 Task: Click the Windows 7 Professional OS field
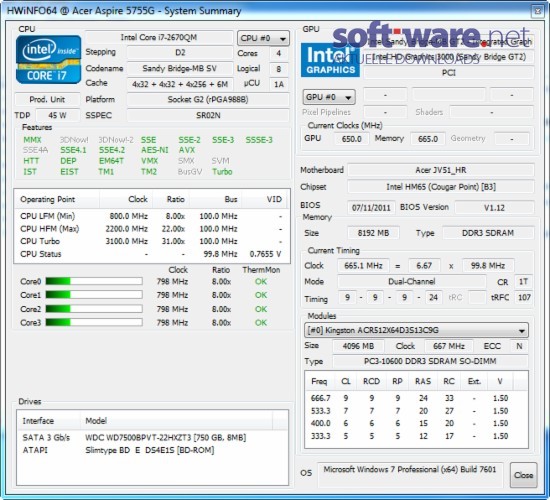click(410, 474)
